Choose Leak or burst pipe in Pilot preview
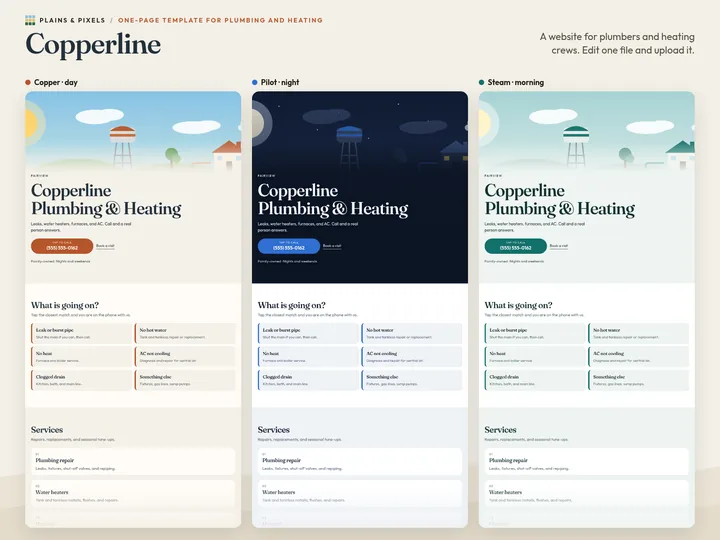The width and height of the screenshot is (720, 540). pyautogui.click(x=308, y=333)
